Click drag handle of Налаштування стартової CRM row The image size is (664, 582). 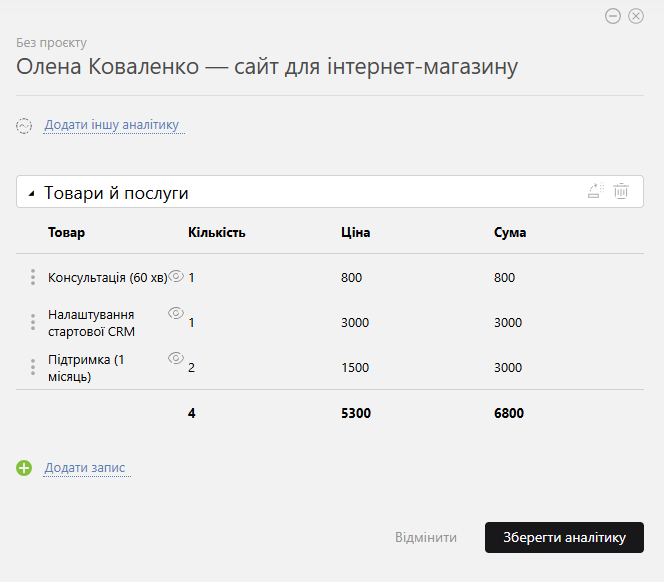pos(33,322)
